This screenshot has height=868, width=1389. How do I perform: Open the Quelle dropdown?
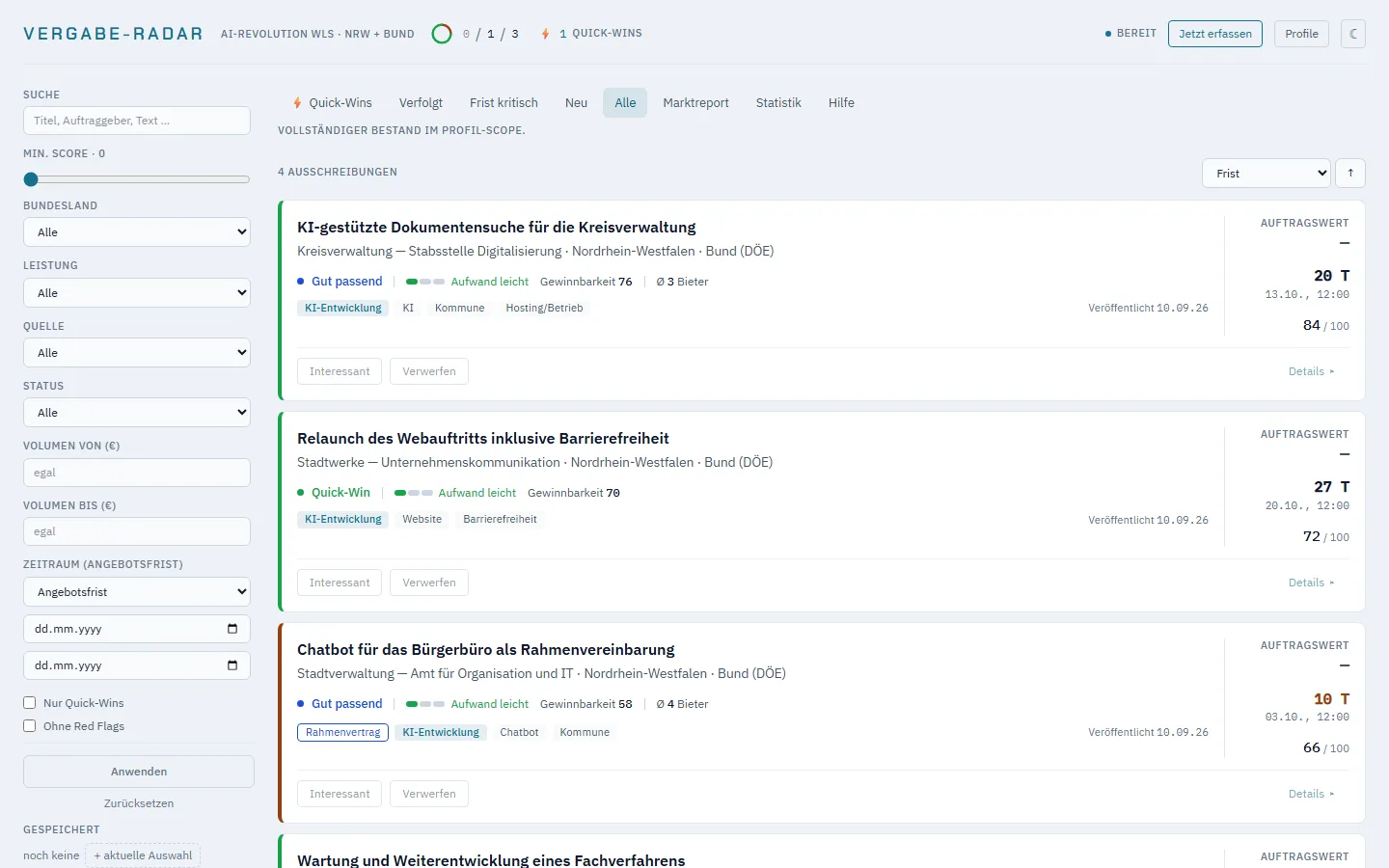pyautogui.click(x=137, y=352)
